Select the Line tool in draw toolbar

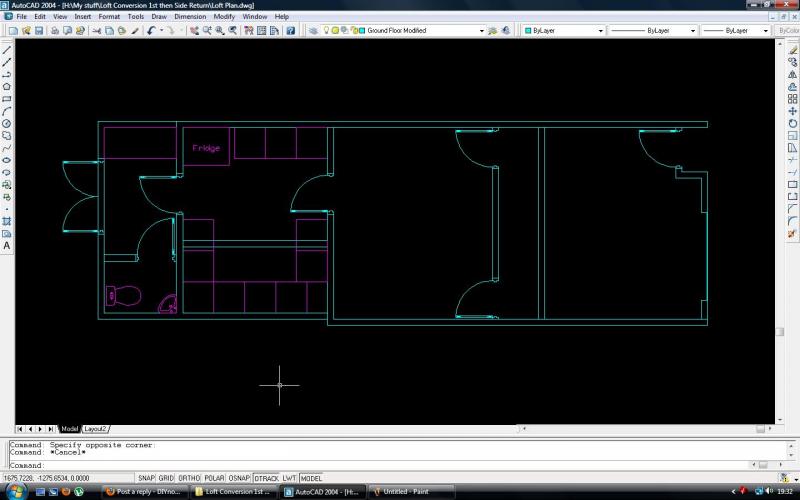point(7,48)
